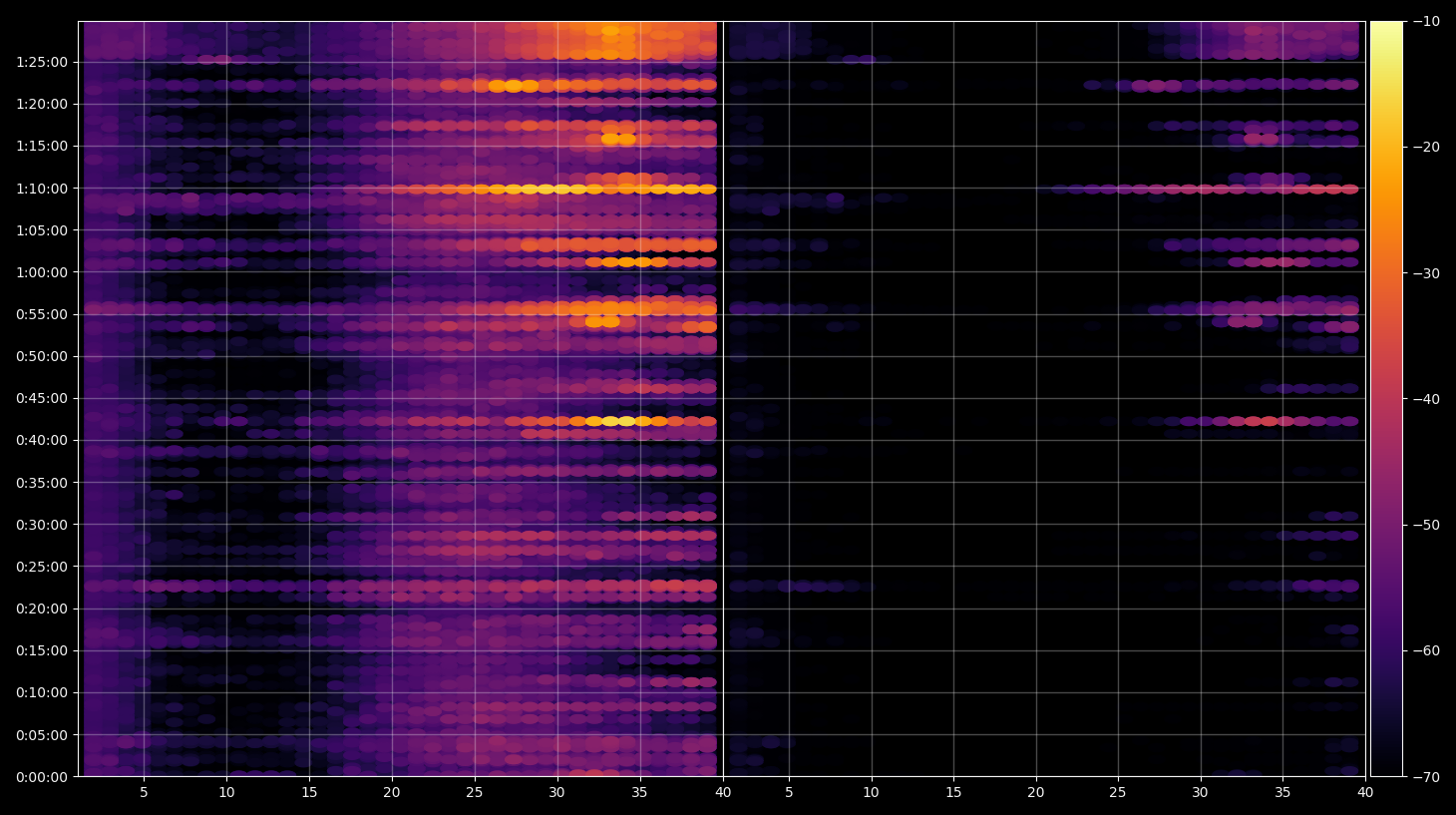Screen dimensions: 1456x815
Task: Click x-axis label 25 under the left panel
Action: click(475, 793)
